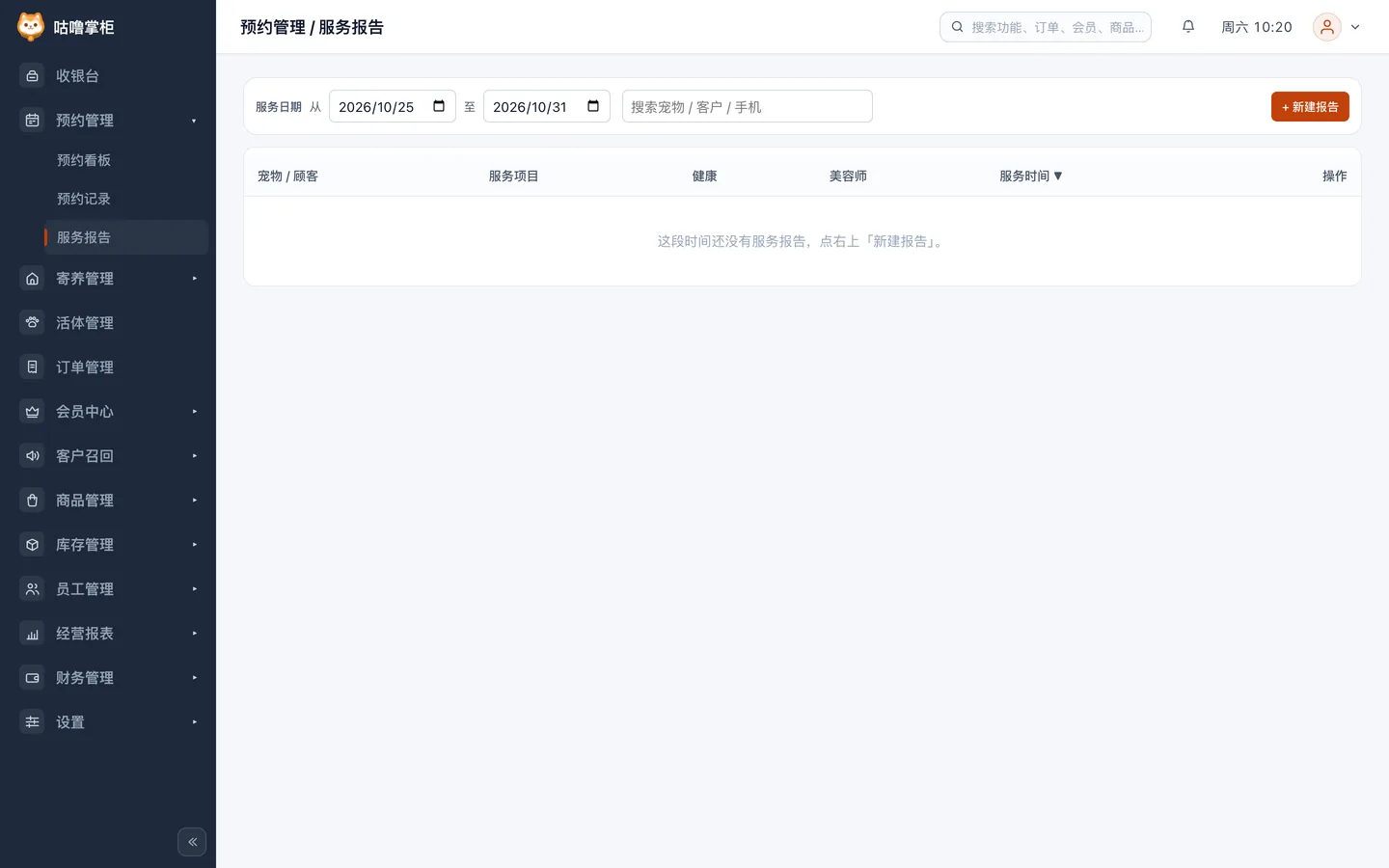
Task: Collapse the 预约管理 submenu arrow
Action: [x=194, y=121]
